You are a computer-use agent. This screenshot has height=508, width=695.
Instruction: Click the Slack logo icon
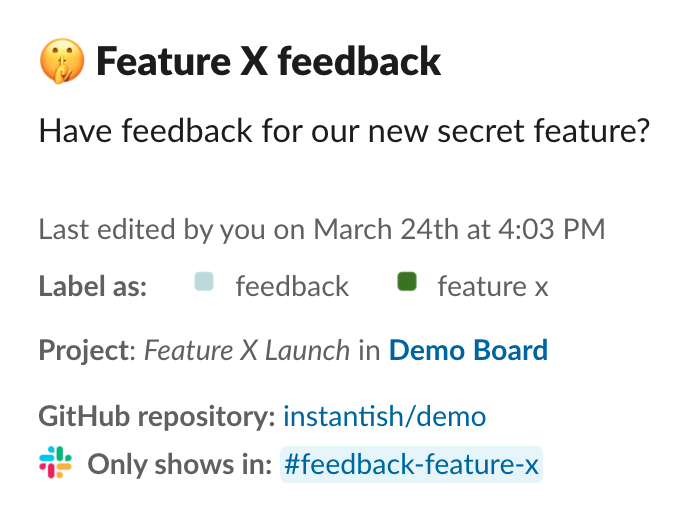coord(55,462)
